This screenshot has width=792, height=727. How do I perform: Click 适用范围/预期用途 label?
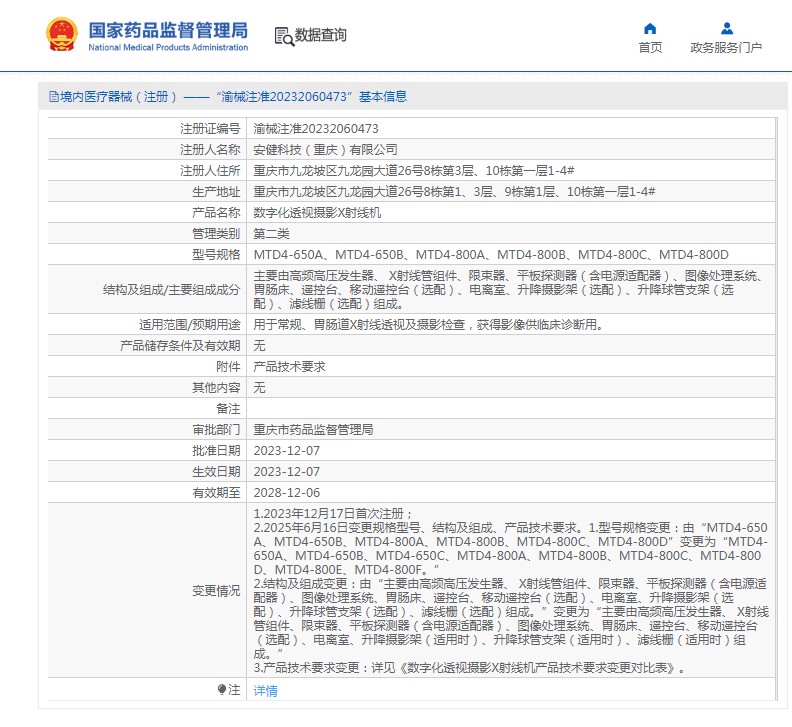tap(189, 325)
